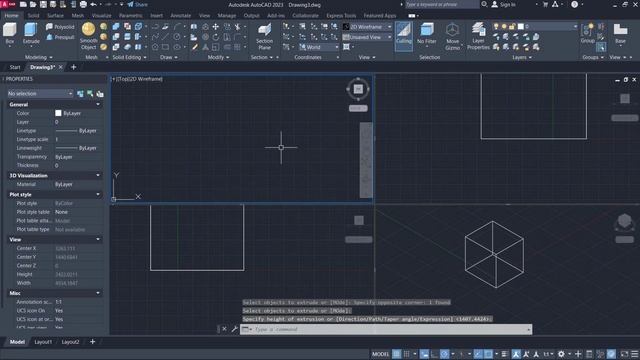This screenshot has width=640, height=360.
Task: Collapse the Plot style section
Action: point(98,195)
